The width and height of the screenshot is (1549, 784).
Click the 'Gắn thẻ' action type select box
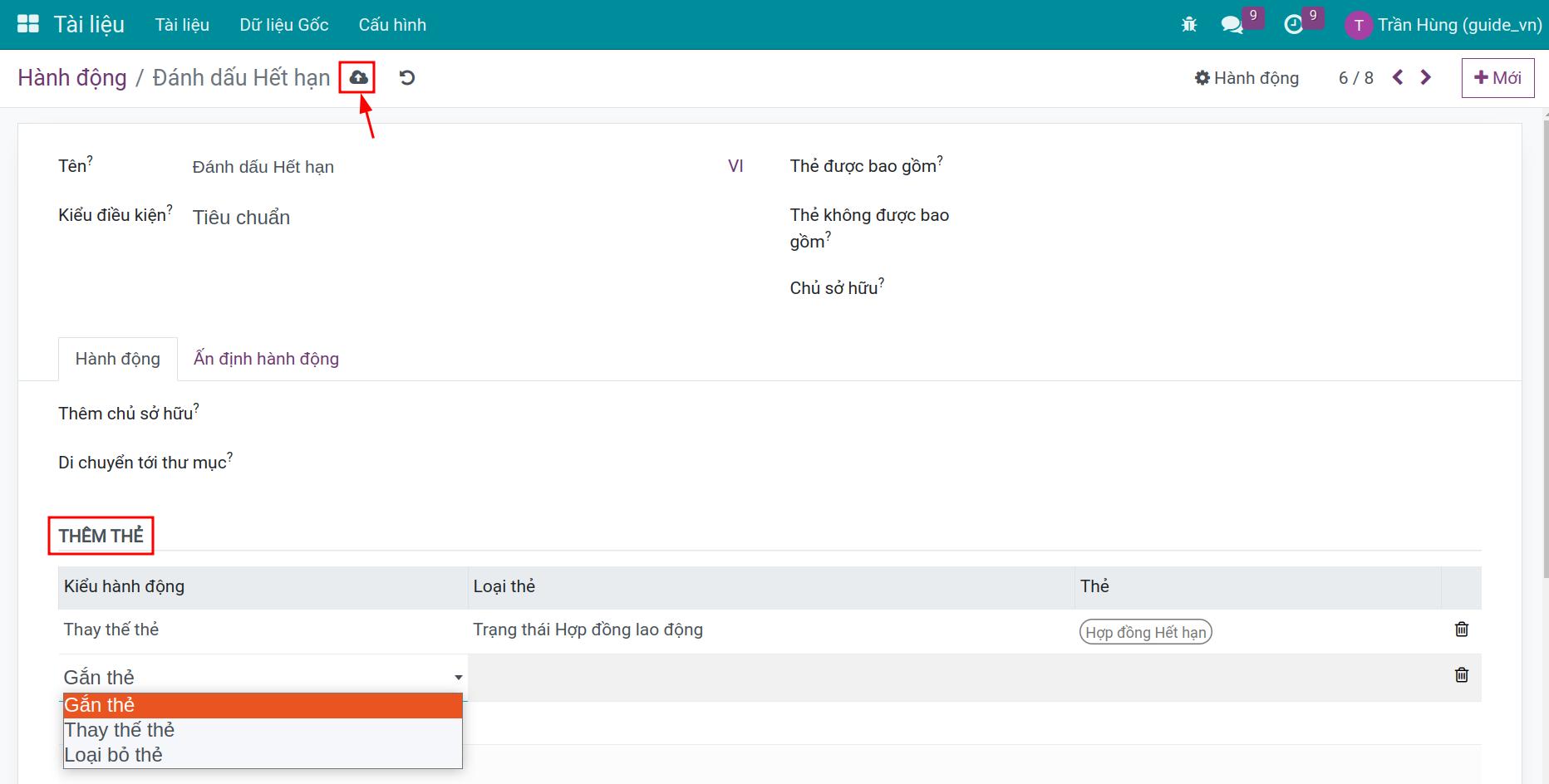pos(263,678)
